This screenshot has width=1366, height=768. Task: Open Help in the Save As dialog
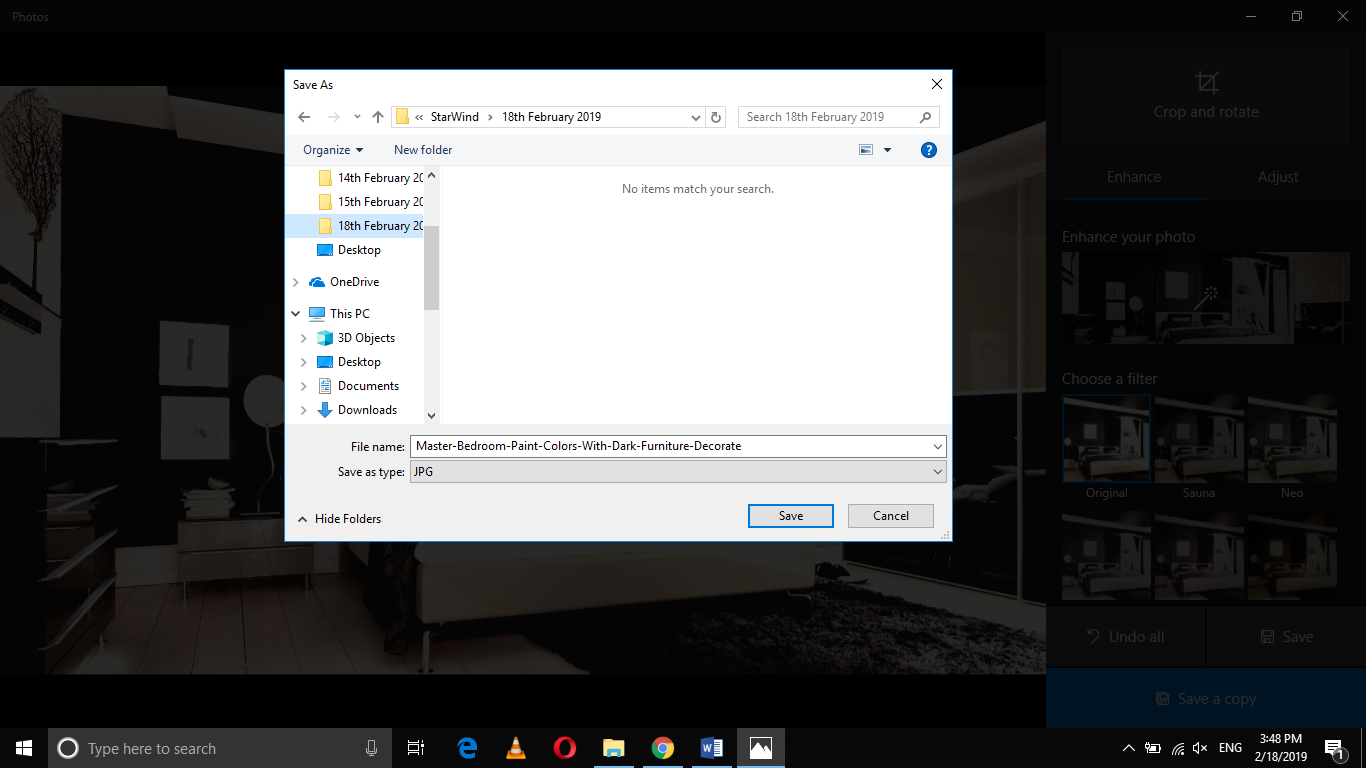tap(928, 149)
